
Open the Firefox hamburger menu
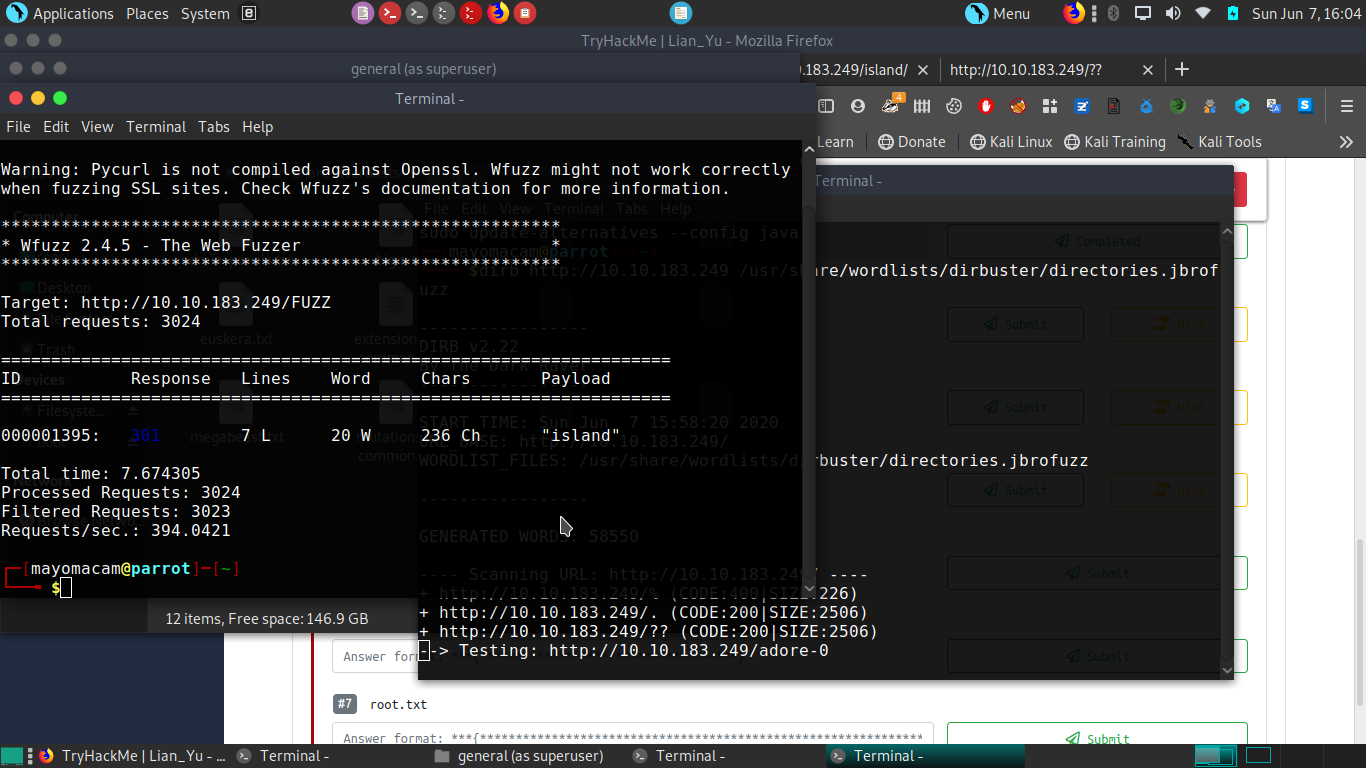1346,106
